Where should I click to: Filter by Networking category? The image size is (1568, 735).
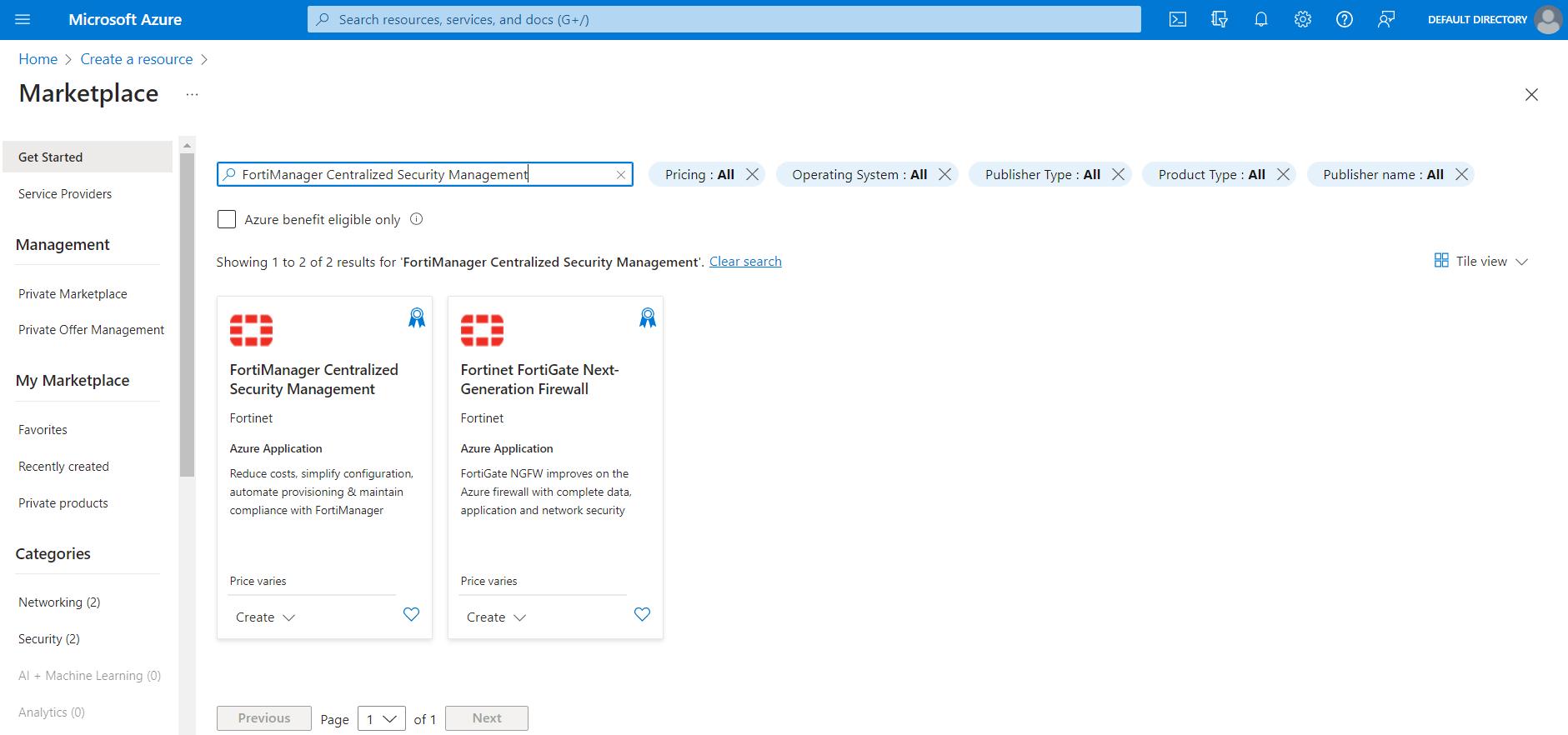[x=59, y=602]
